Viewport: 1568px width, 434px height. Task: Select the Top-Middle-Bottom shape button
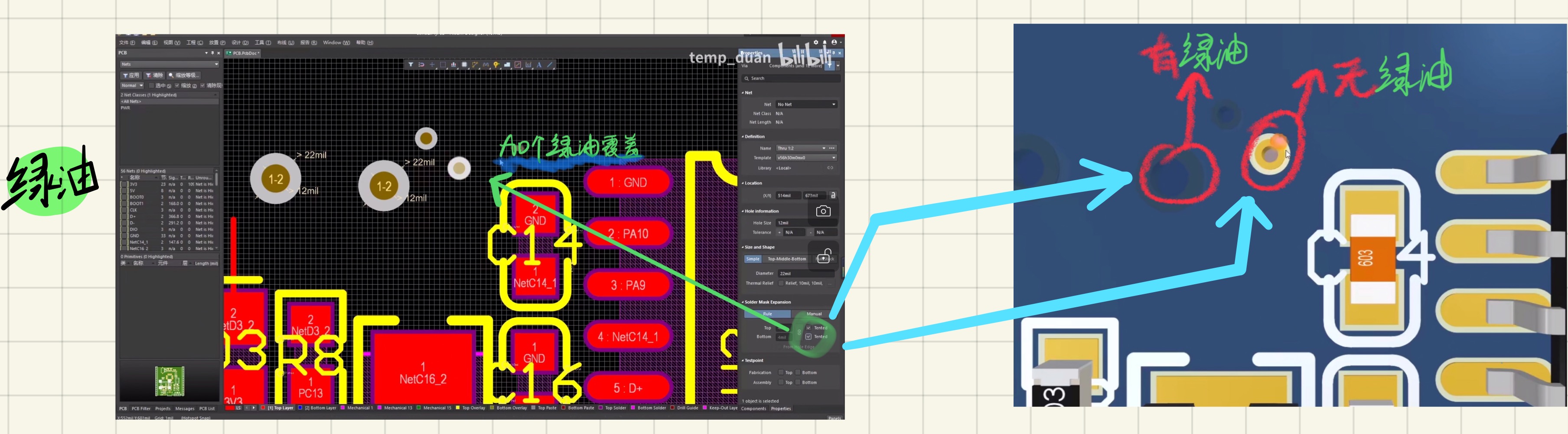coord(786,259)
